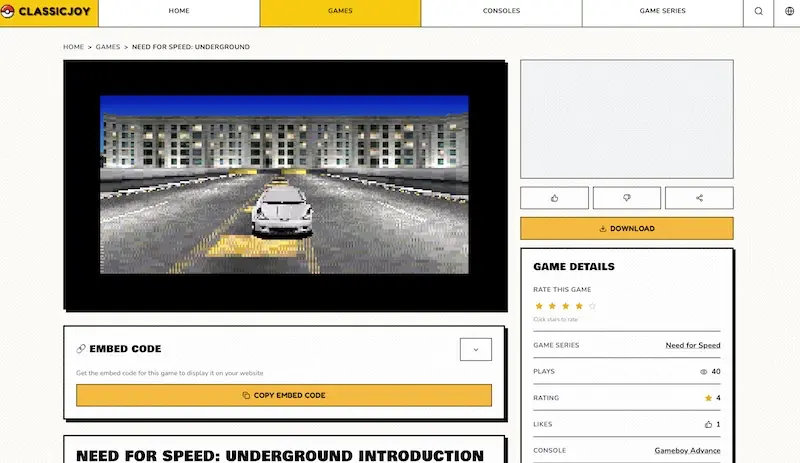Screen dimensions: 800x463
Task: Open the Gameboy Advance console link
Action: click(x=687, y=450)
